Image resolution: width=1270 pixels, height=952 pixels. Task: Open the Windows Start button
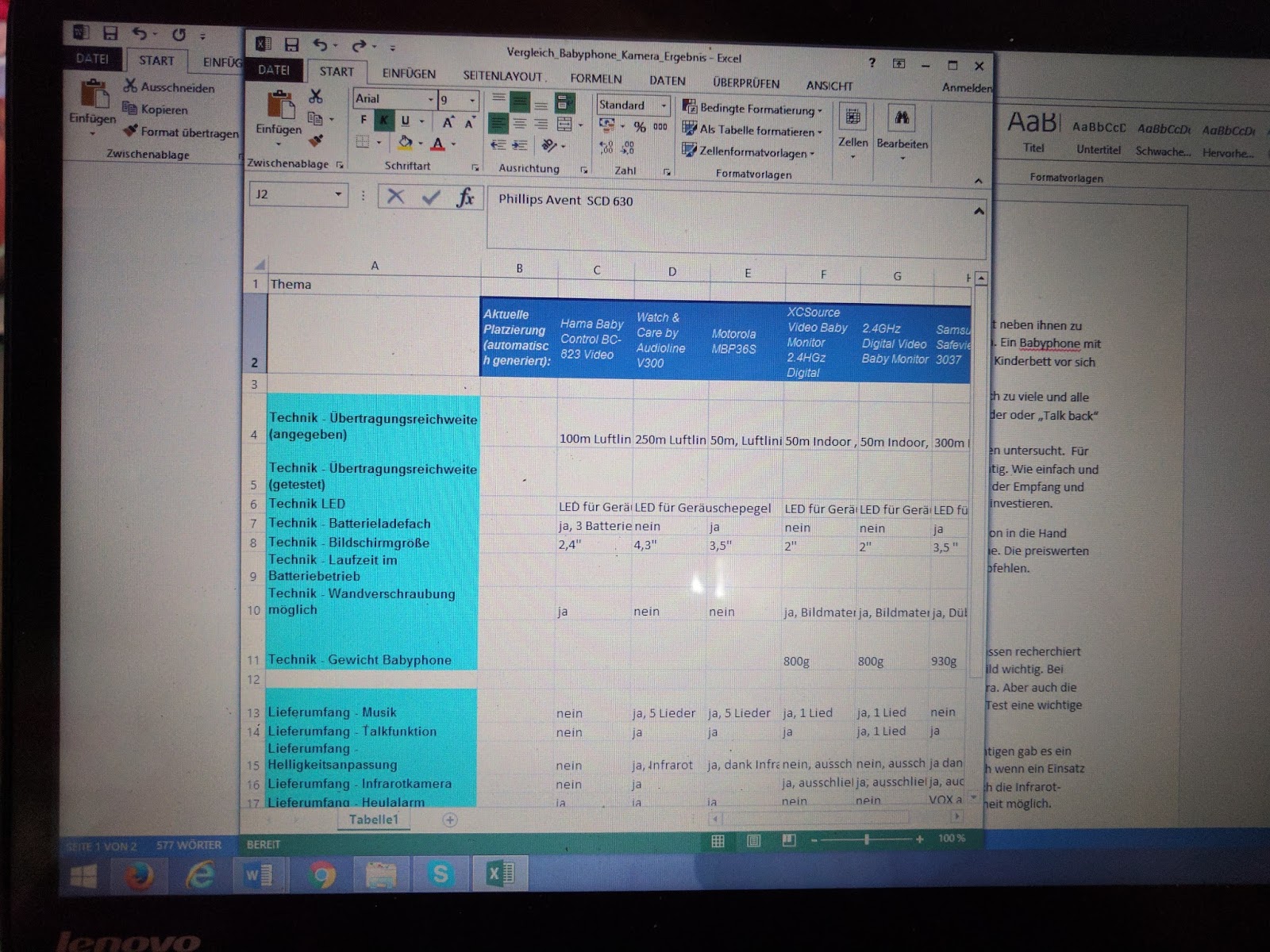coord(83,877)
